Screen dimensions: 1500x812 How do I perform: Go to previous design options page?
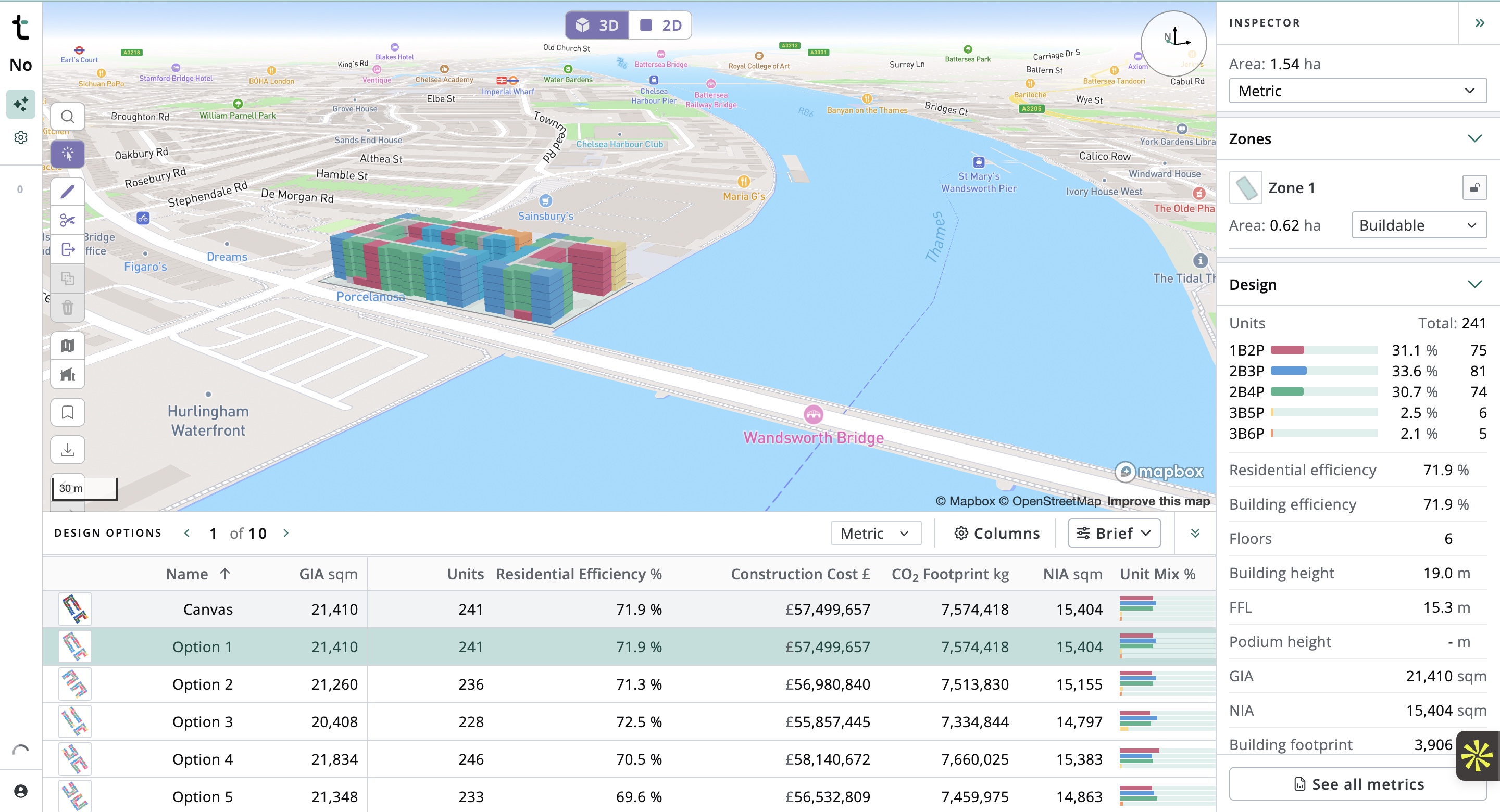coord(187,533)
